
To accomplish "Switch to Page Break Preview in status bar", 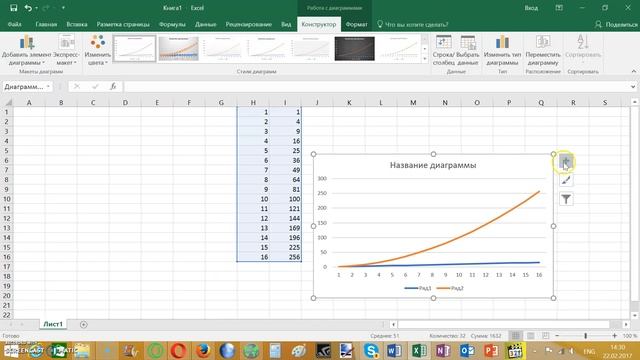I will [546, 336].
